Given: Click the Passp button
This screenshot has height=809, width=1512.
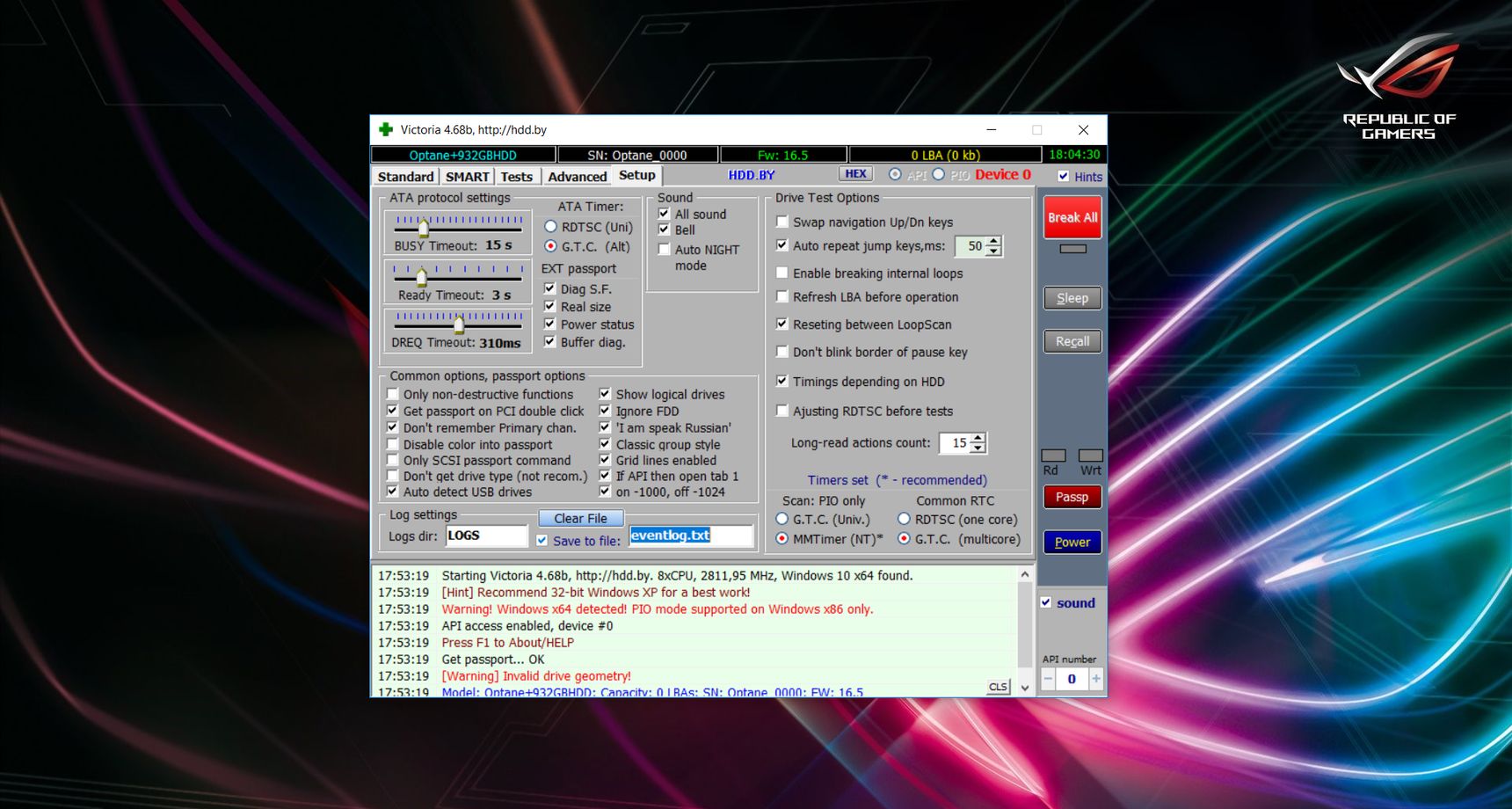Looking at the screenshot, I should 1072,497.
